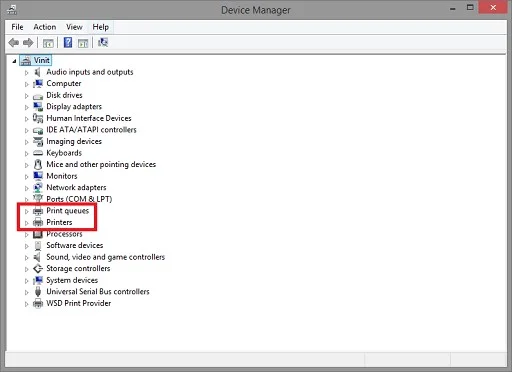Click the Show/Hide console tree icon
This screenshot has height=372, width=512.
pos(48,43)
